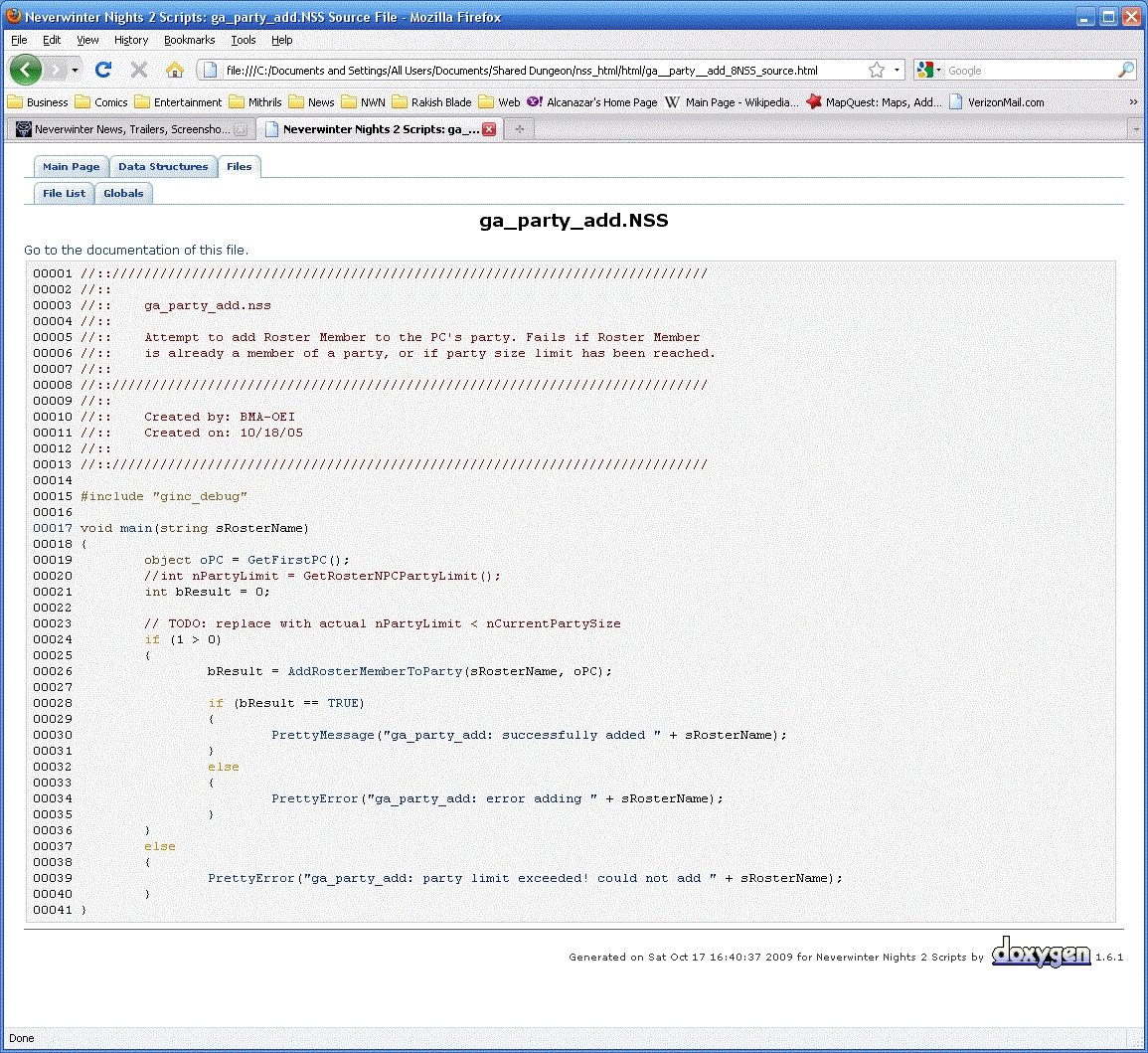This screenshot has width=1148, height=1053.
Task: Click the browser Back arrow button
Action: tap(26, 70)
